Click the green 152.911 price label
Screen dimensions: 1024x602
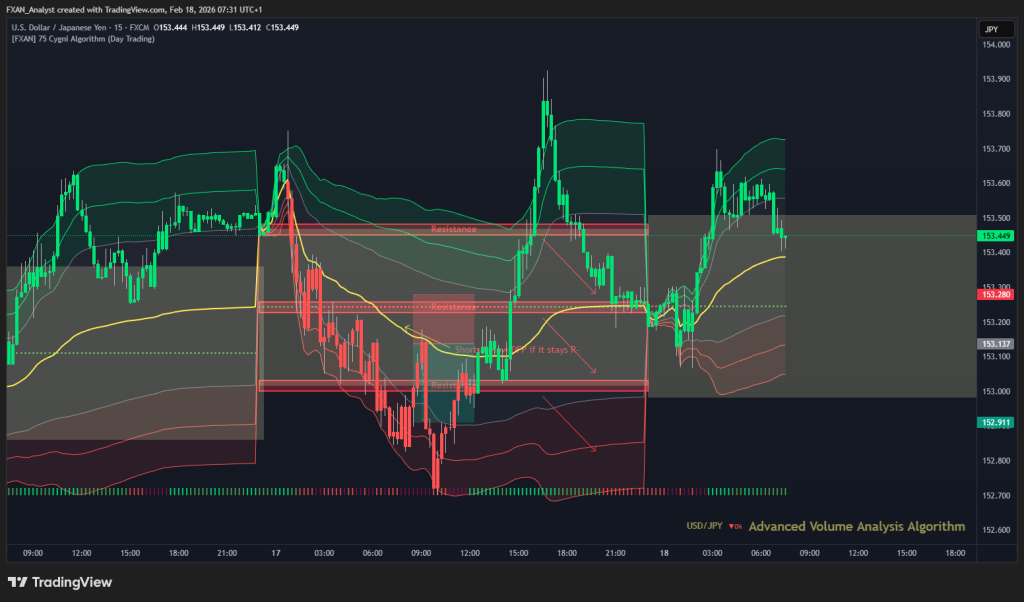coord(997,422)
